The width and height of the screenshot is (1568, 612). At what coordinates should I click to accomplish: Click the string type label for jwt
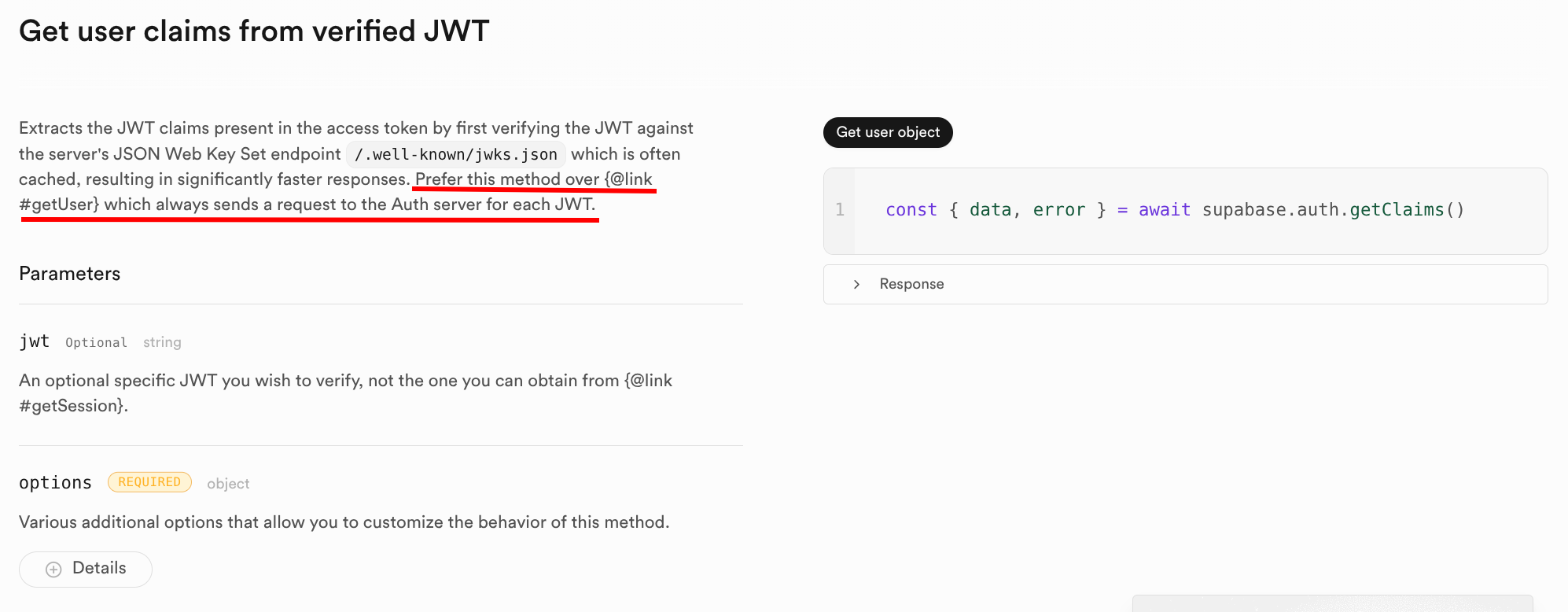point(162,342)
